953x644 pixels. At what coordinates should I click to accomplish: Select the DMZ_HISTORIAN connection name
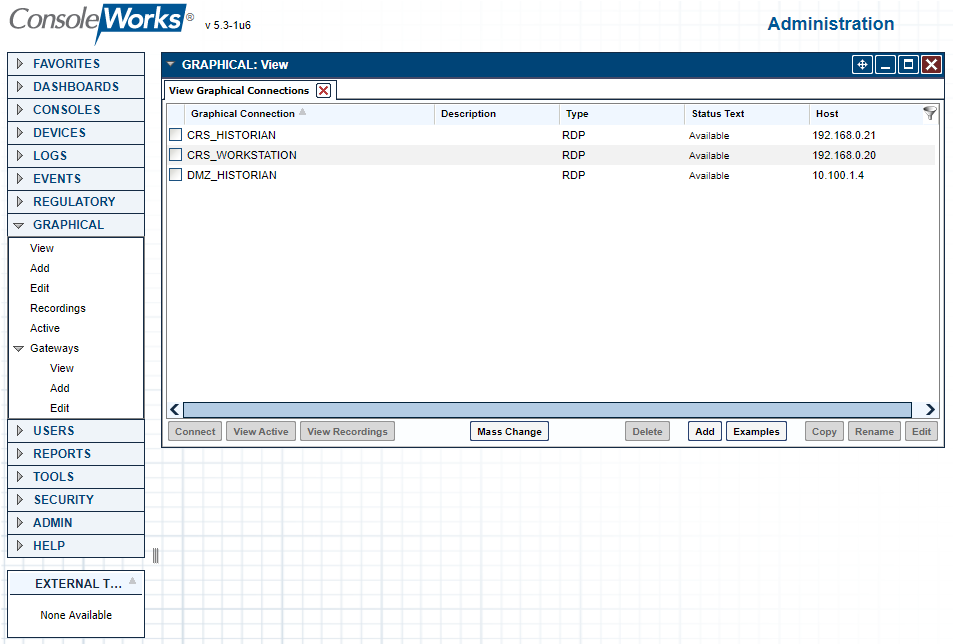click(x=232, y=175)
